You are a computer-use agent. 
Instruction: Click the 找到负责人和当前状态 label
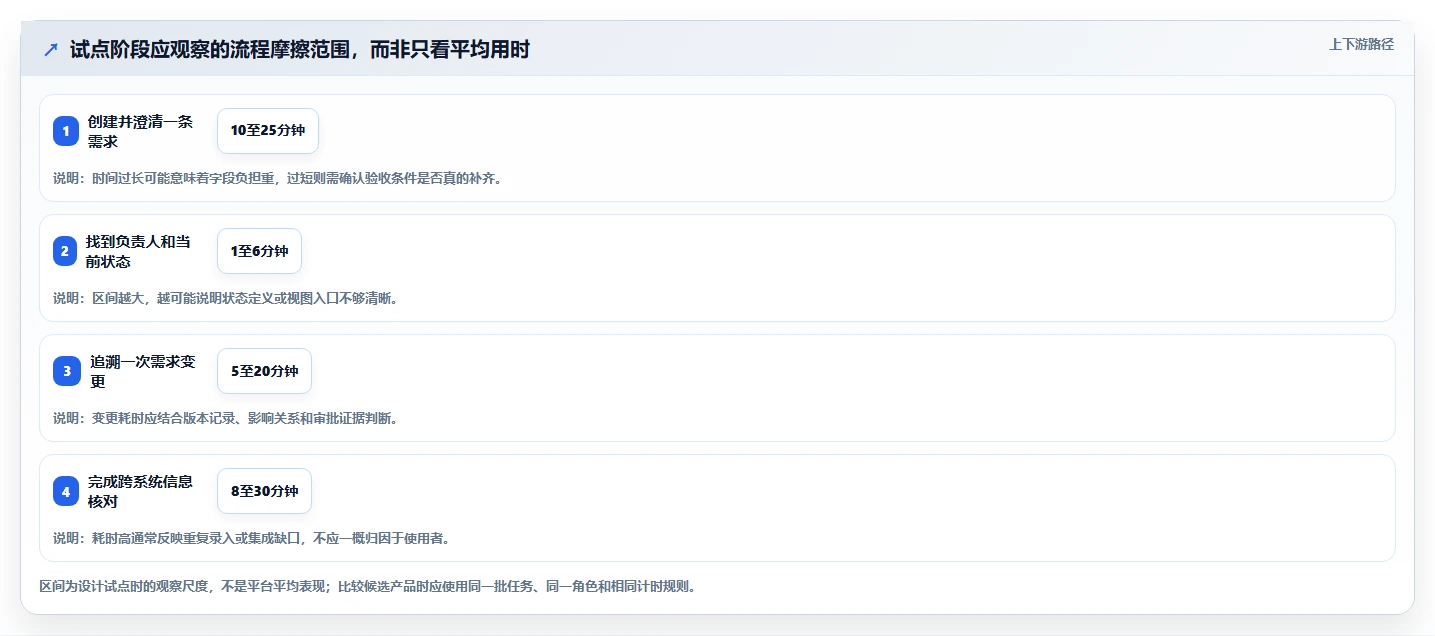138,251
